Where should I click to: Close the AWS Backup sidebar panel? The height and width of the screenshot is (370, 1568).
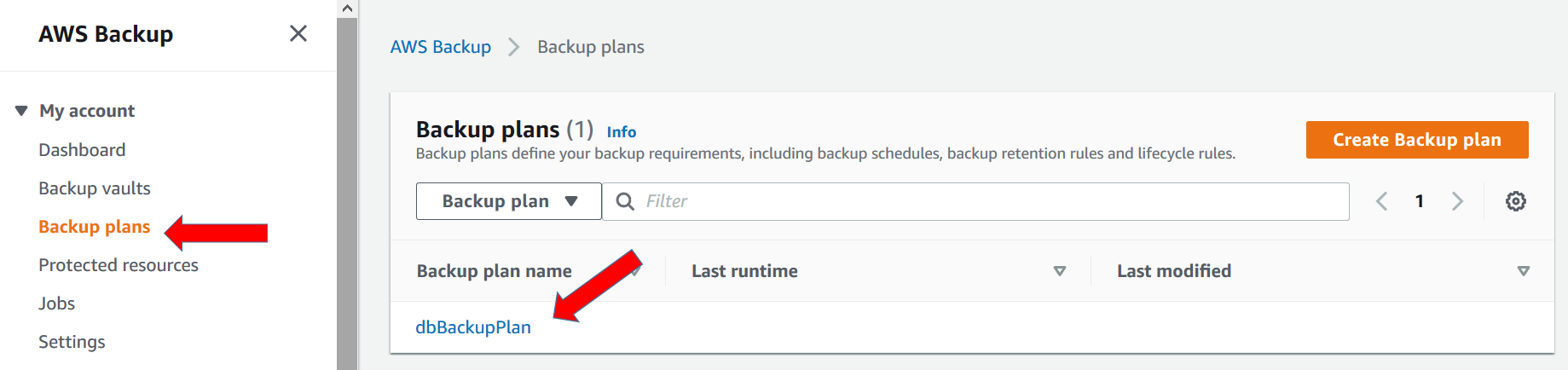[298, 33]
